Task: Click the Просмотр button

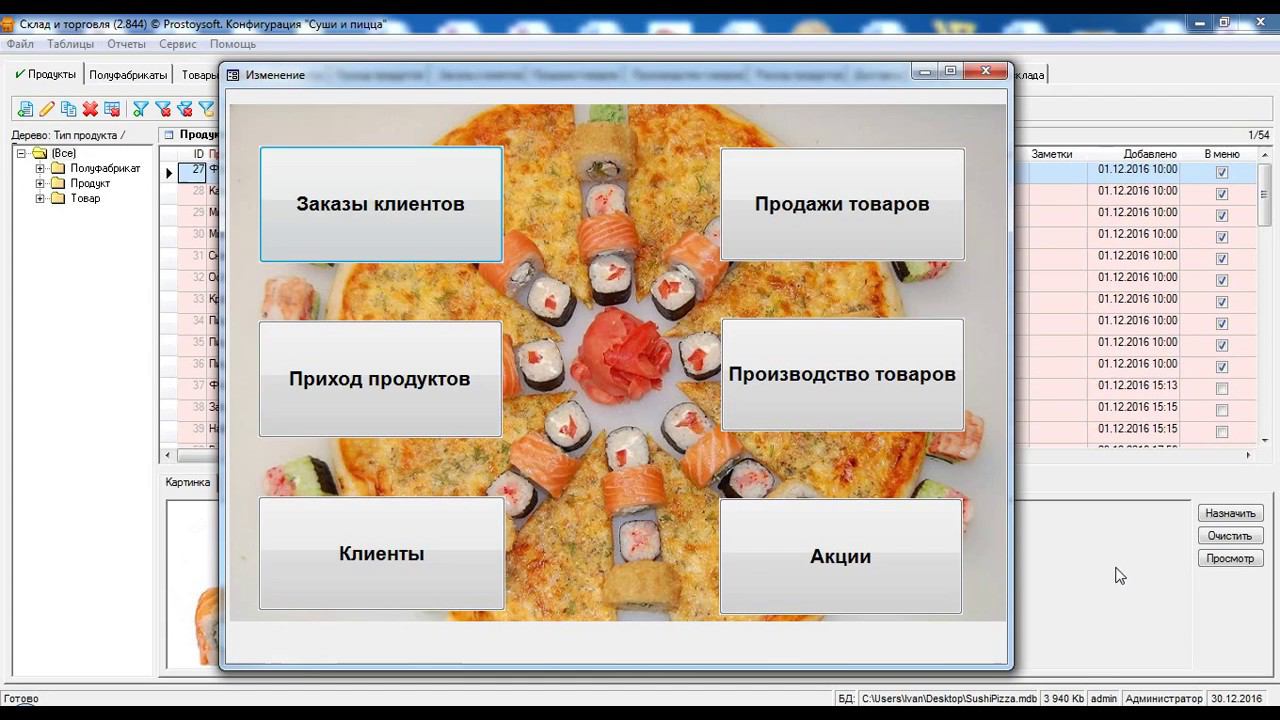Action: click(x=1230, y=558)
